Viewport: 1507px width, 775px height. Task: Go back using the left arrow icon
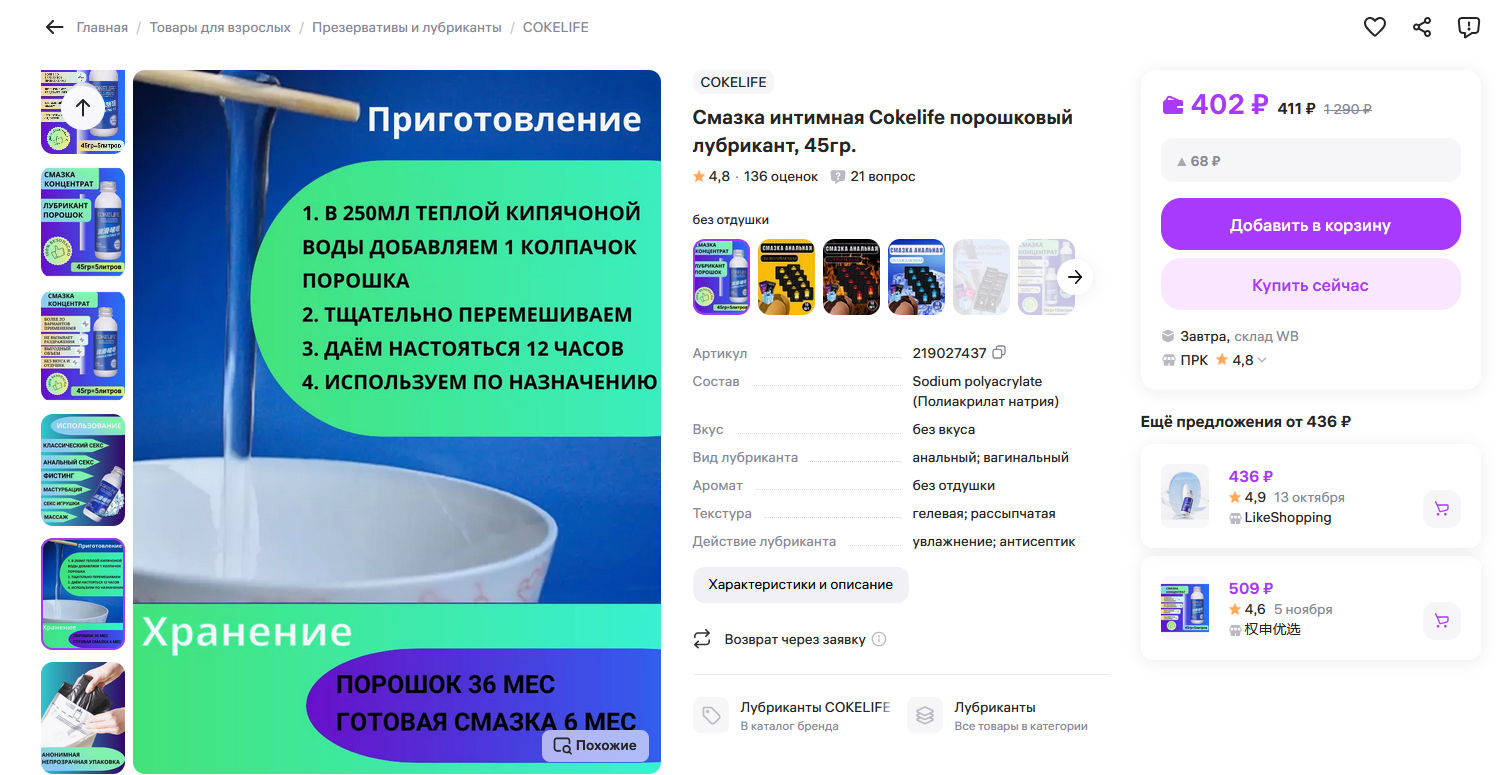54,27
